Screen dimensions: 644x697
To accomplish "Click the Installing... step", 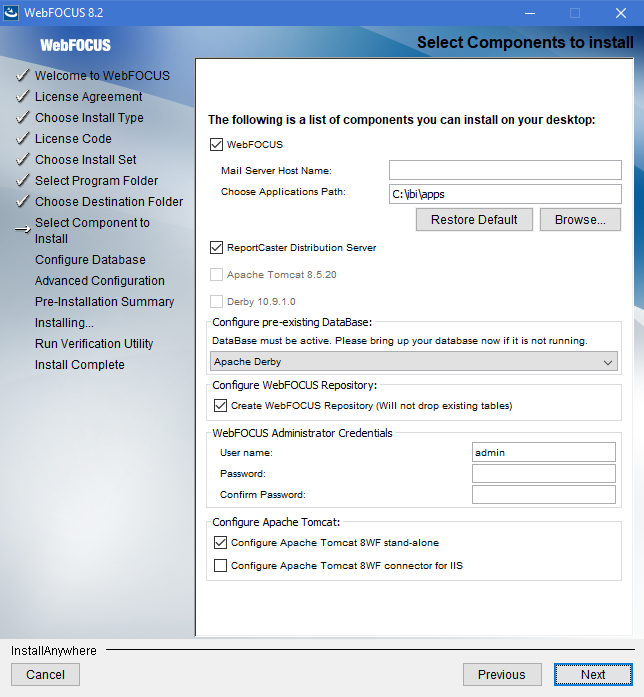I will (64, 323).
